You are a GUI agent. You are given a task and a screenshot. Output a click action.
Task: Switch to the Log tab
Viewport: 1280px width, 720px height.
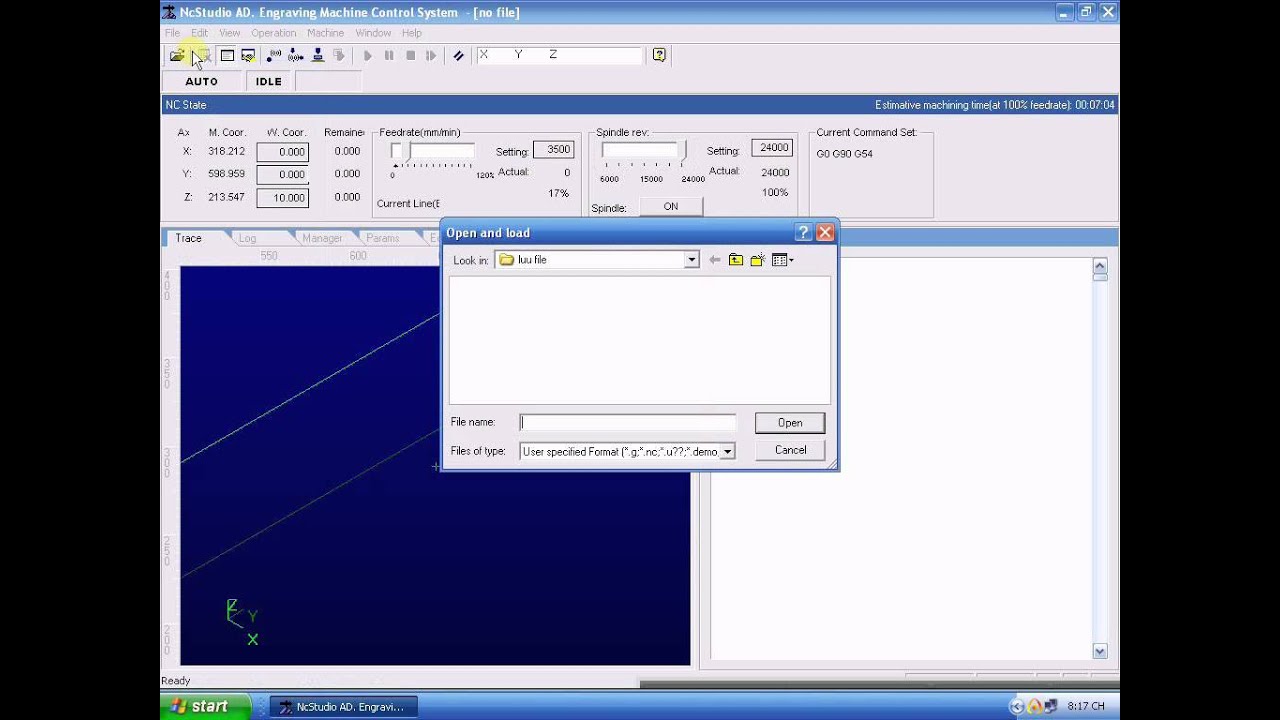click(x=247, y=238)
